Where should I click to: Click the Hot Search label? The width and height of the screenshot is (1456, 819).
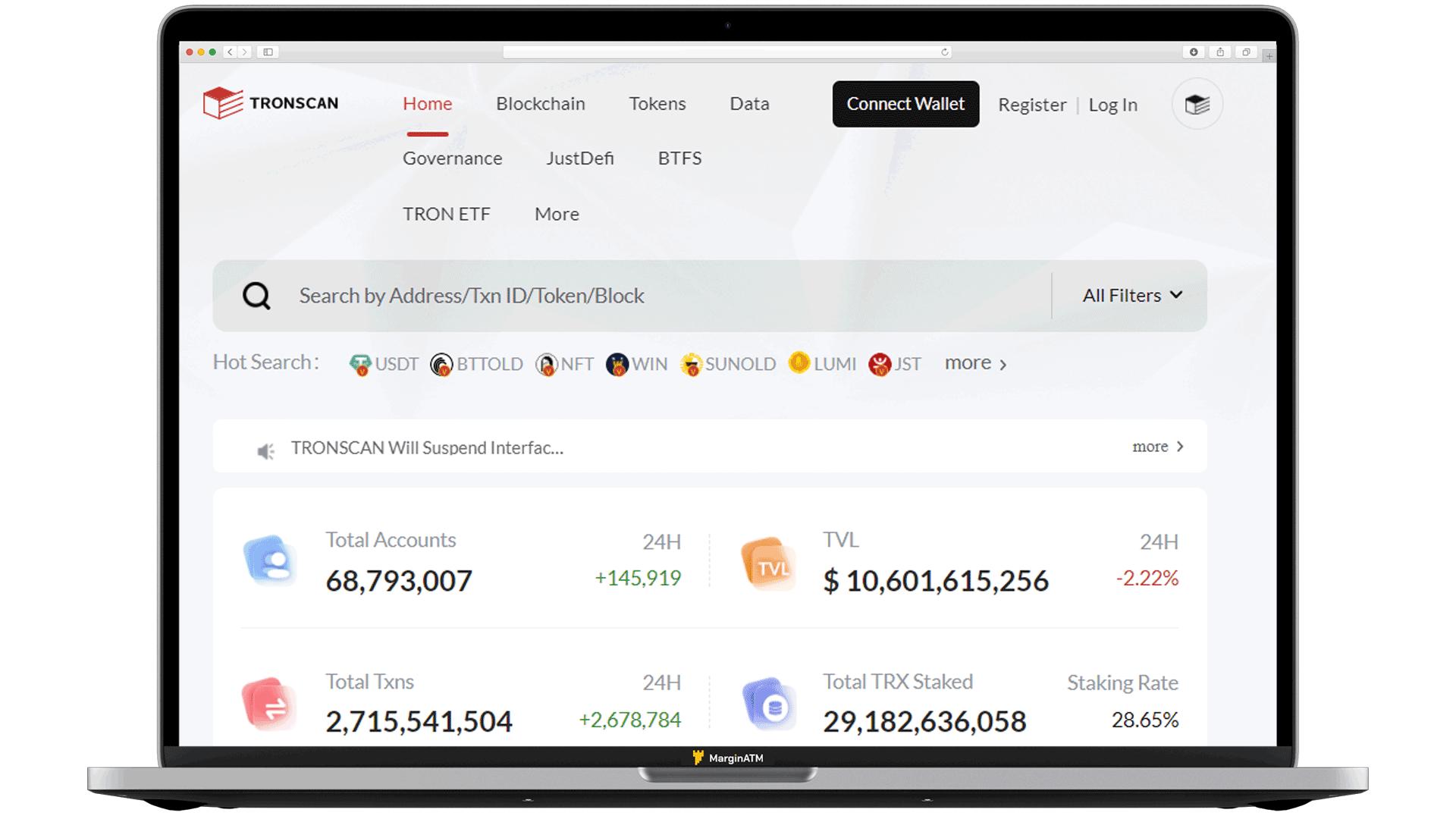(x=265, y=362)
